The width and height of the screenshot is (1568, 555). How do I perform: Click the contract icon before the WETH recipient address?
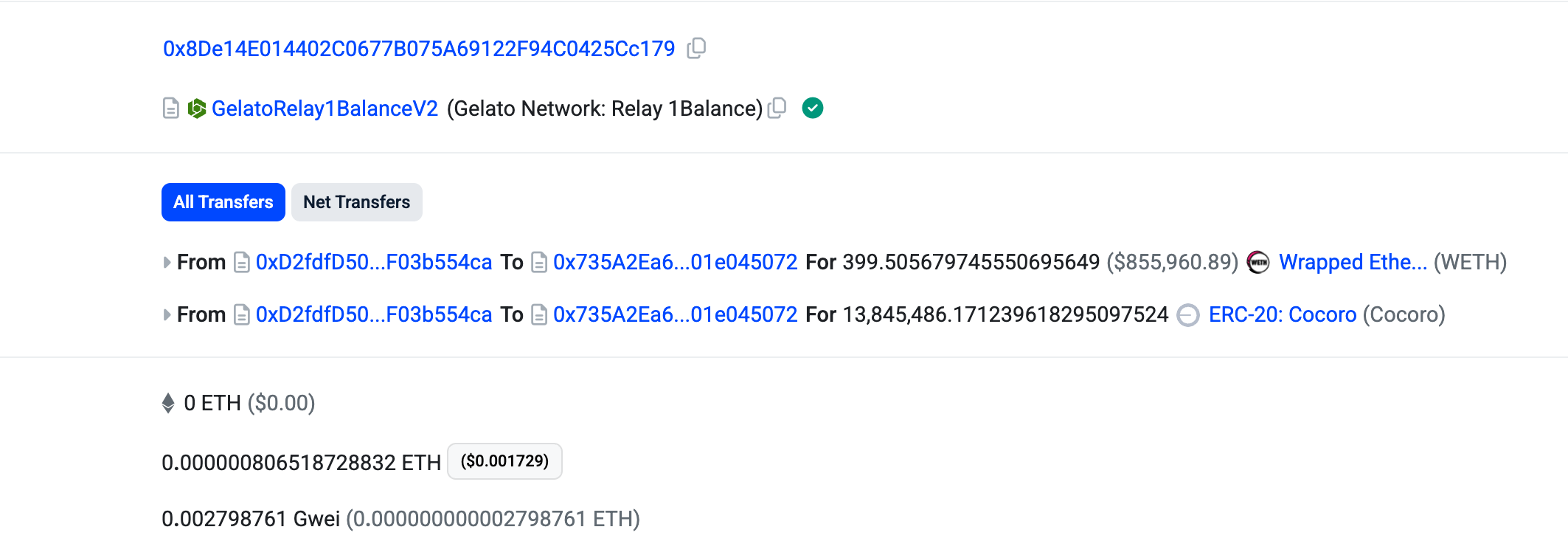[x=539, y=262]
